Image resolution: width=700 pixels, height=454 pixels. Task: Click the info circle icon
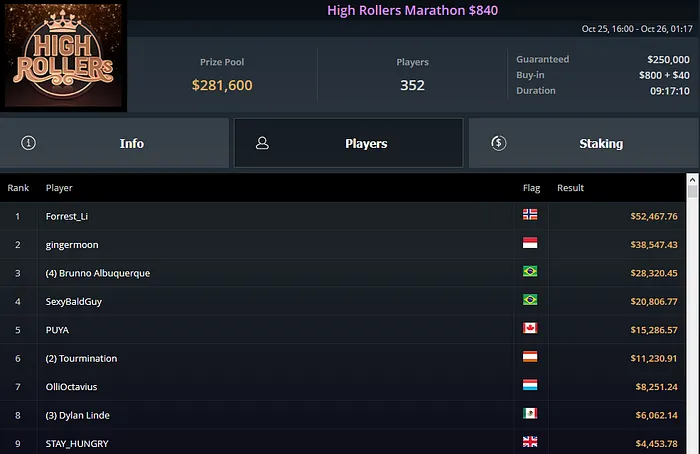pyautogui.click(x=29, y=143)
